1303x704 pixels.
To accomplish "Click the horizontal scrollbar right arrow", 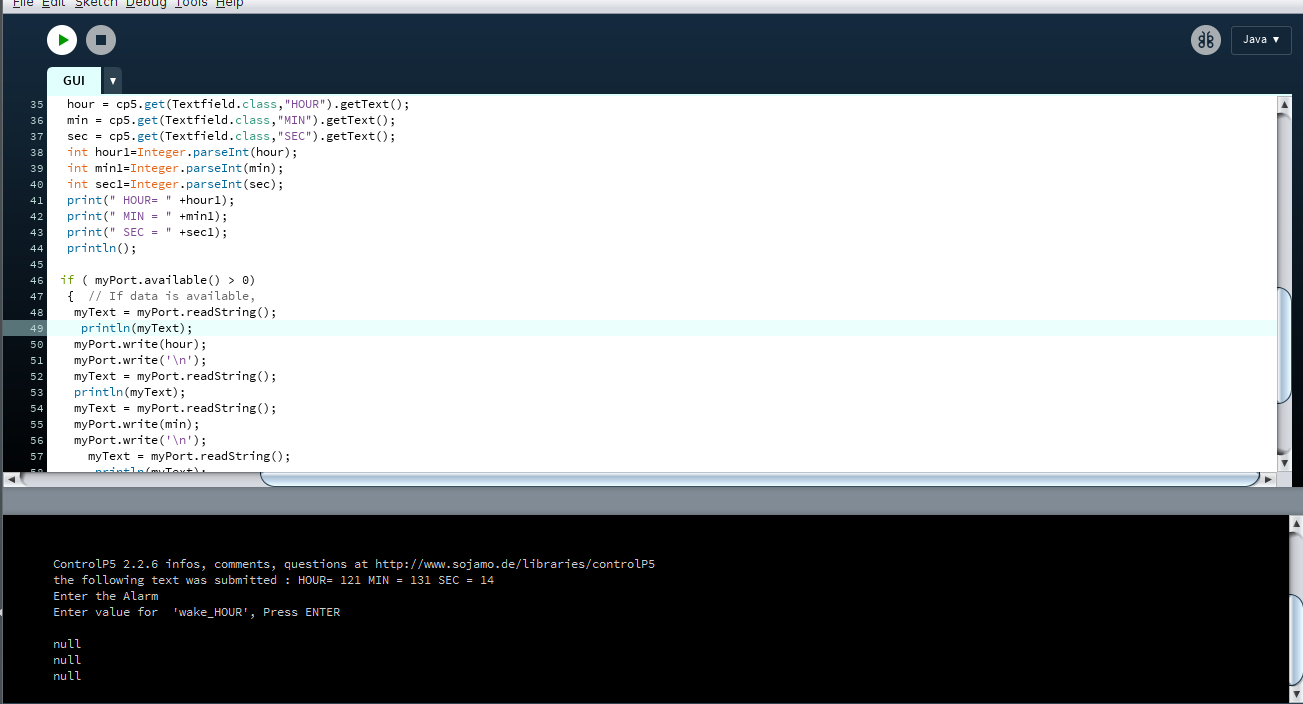I will coord(1269,479).
